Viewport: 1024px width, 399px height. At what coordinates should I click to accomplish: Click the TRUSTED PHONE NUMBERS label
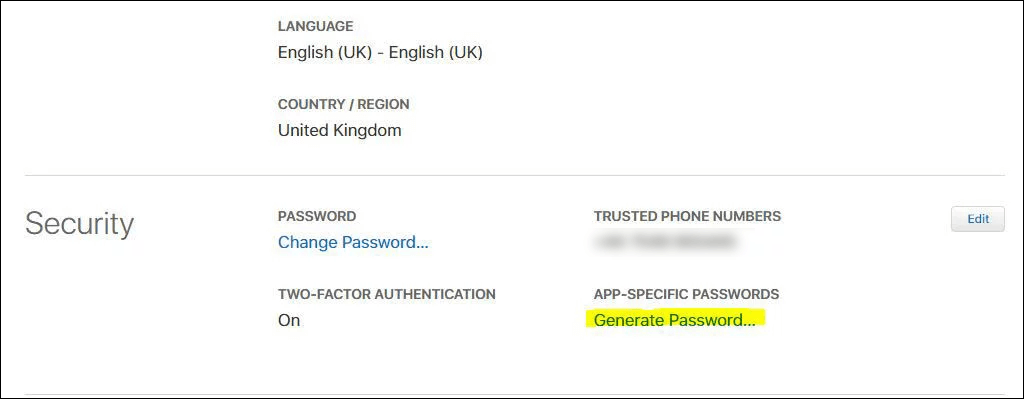coord(687,216)
